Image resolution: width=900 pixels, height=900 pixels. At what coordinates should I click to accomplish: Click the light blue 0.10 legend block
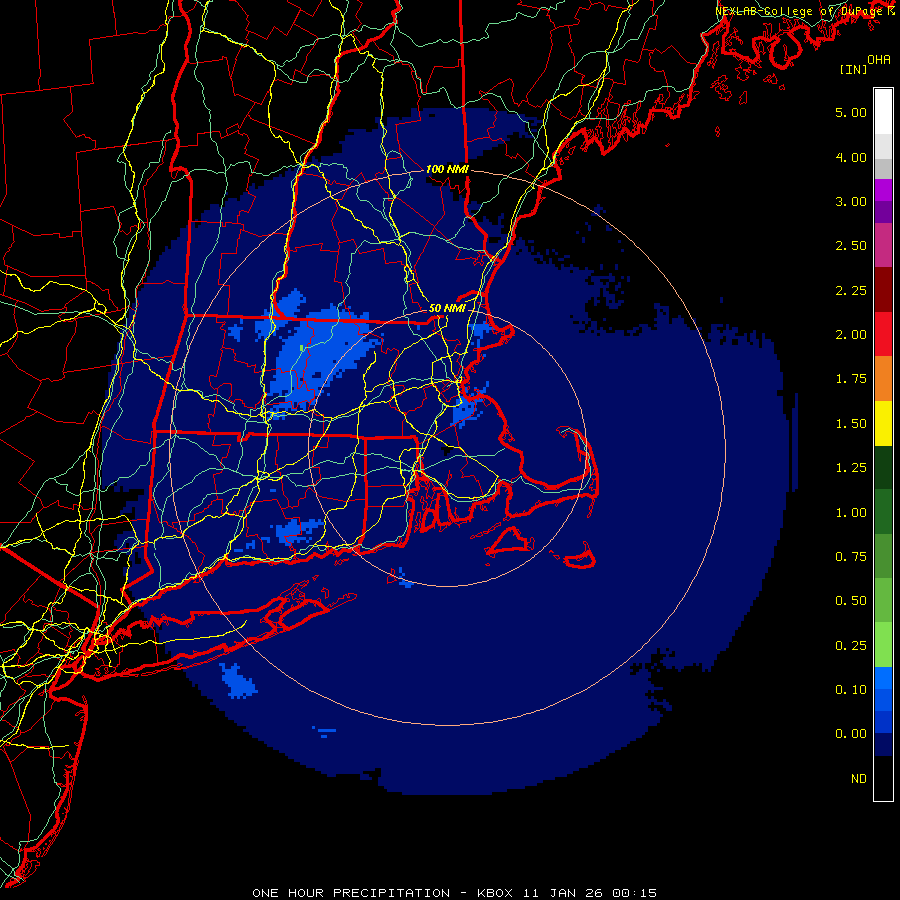883,678
